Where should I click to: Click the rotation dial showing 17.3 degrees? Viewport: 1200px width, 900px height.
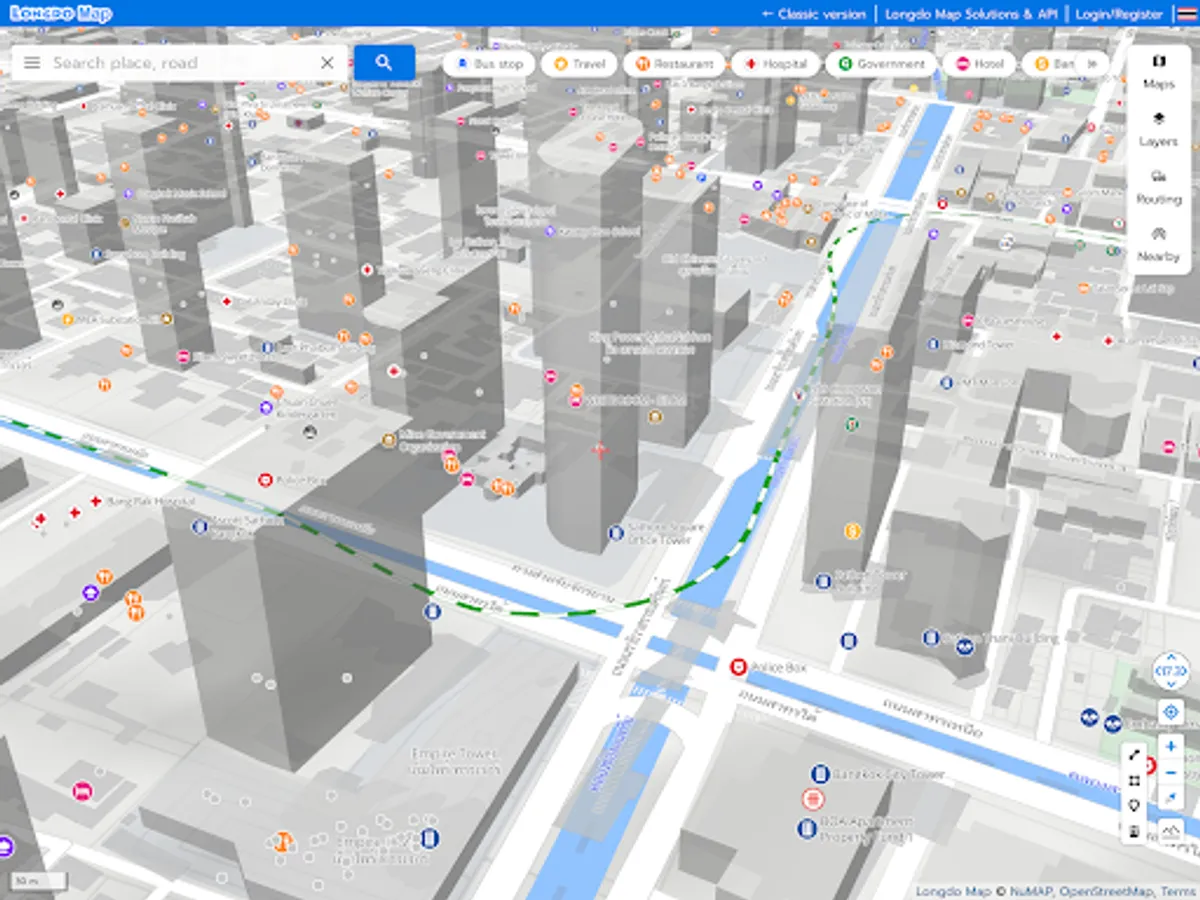click(1170, 671)
